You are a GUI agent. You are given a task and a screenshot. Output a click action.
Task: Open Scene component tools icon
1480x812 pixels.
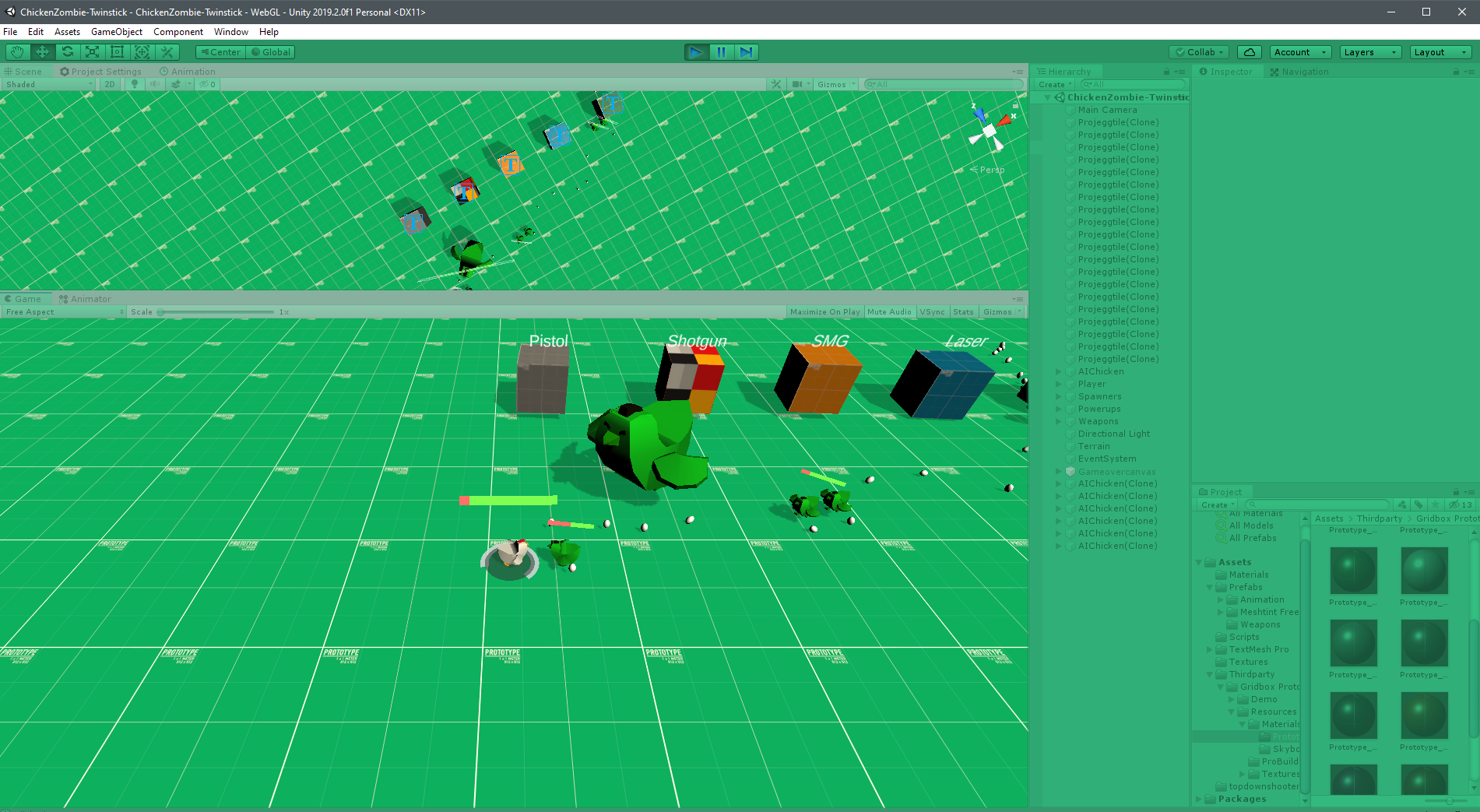tap(776, 84)
